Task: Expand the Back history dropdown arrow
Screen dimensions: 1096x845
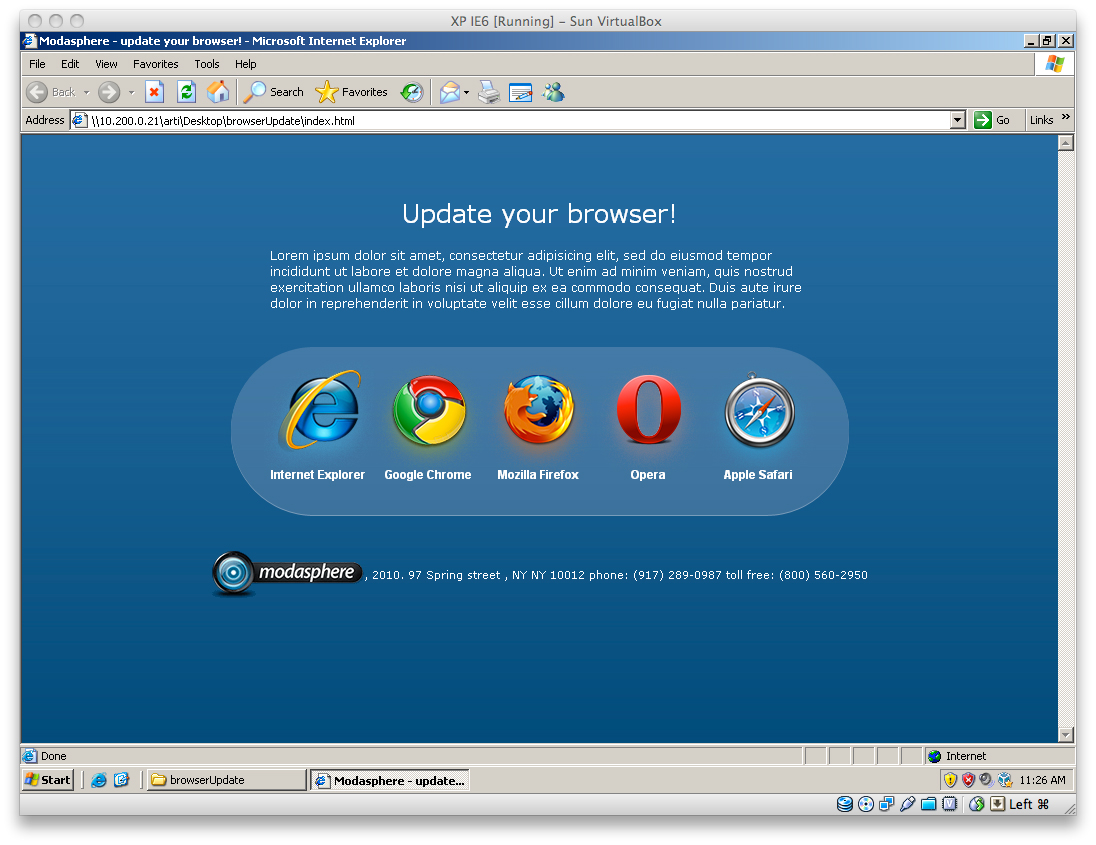Action: click(87, 92)
